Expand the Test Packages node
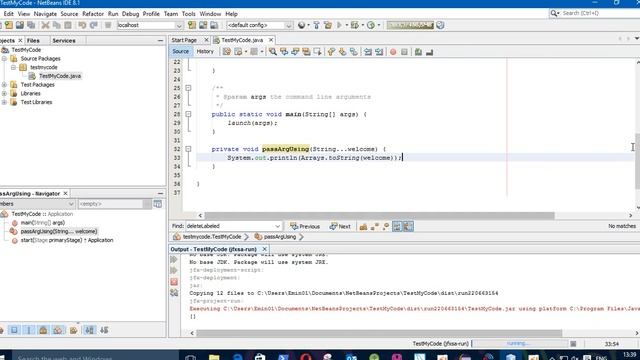 pyautogui.click(x=4, y=84)
